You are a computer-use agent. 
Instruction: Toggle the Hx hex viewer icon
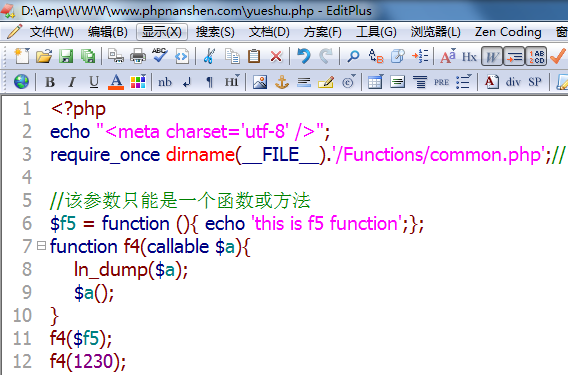(469, 57)
